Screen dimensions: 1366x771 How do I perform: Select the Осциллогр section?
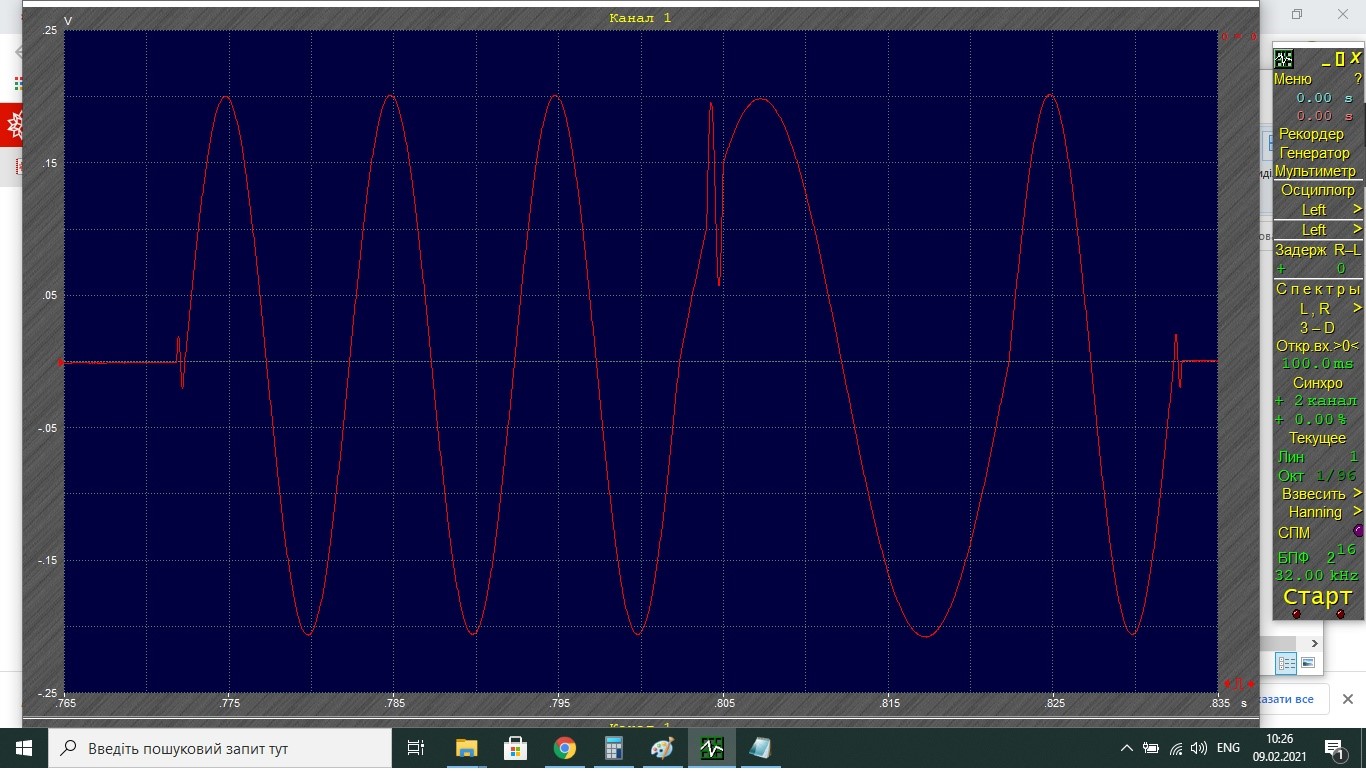[x=1317, y=190]
